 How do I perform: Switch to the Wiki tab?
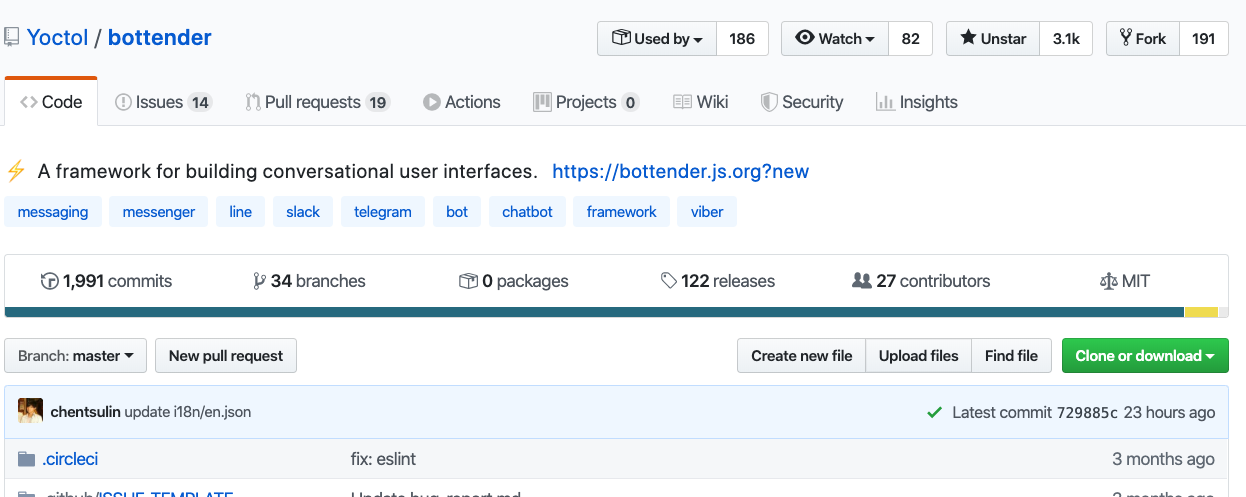[x=700, y=102]
